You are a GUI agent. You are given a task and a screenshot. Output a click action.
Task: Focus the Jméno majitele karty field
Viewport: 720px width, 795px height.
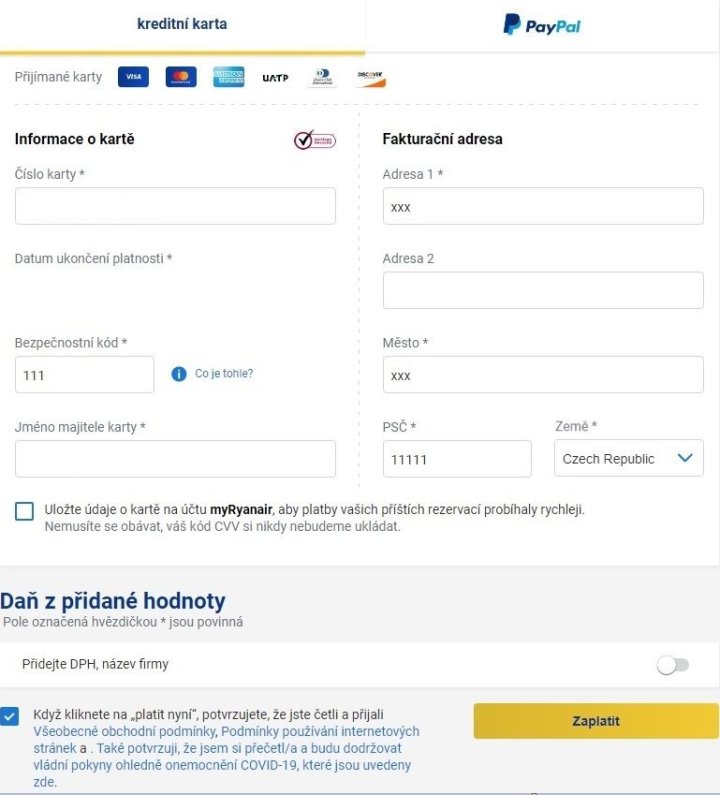[x=175, y=459]
